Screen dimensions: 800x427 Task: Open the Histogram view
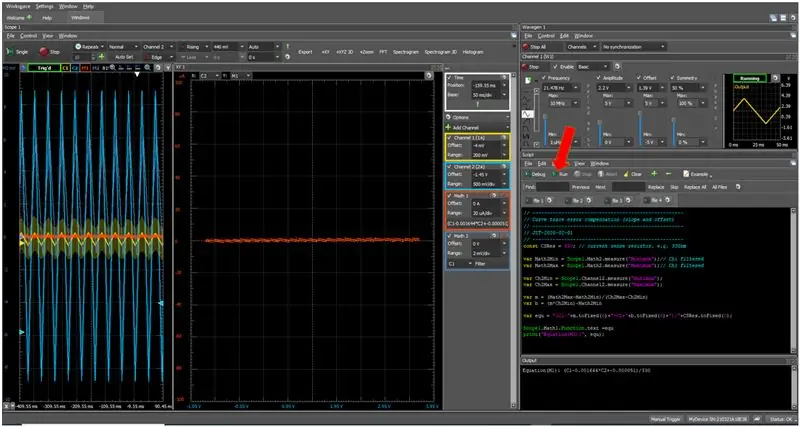[472, 52]
